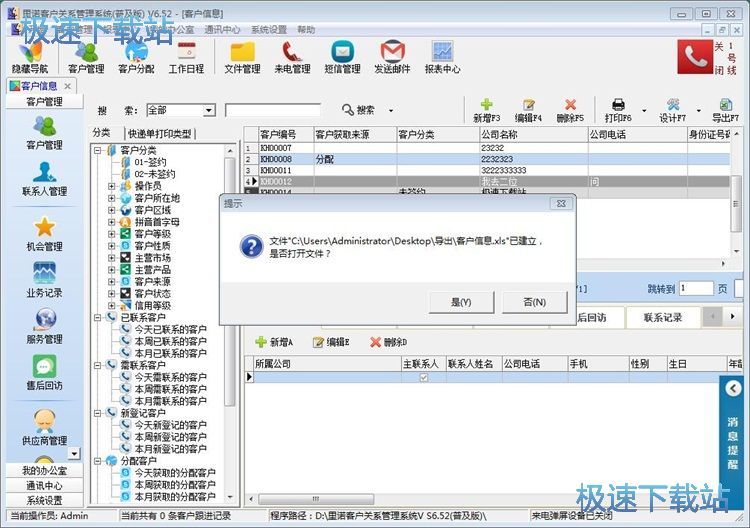Image resolution: width=750 pixels, height=528 pixels.
Task: Click 编辑E in the contacts toolbar
Action: [331, 342]
